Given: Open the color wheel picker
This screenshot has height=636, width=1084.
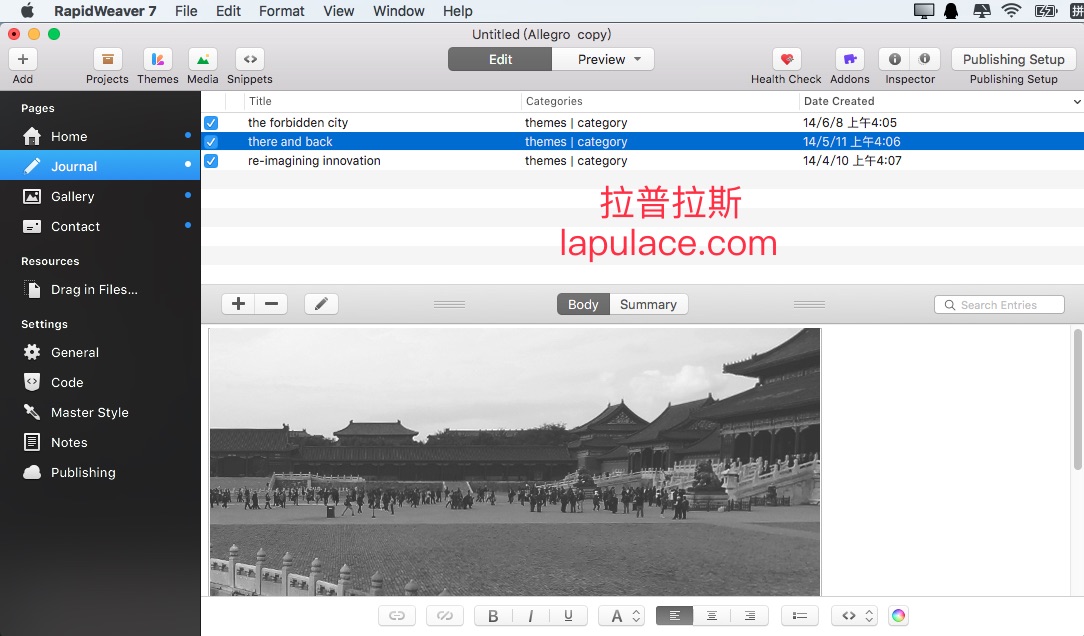Looking at the screenshot, I should point(898,615).
